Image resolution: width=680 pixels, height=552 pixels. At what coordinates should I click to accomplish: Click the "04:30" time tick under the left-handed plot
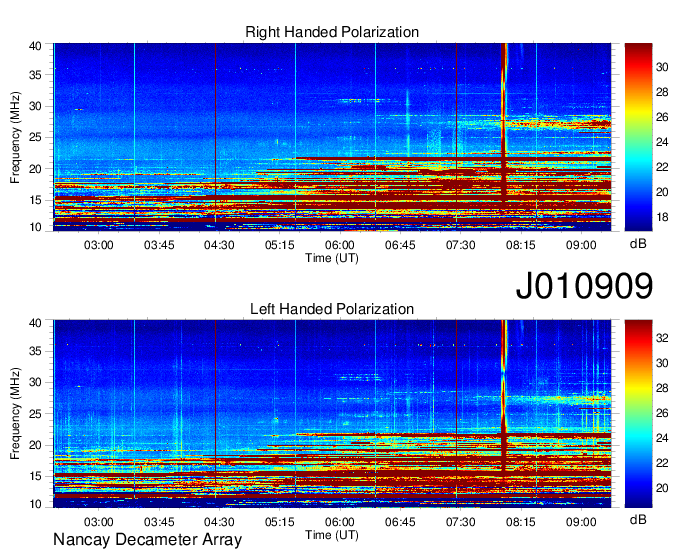point(219,522)
